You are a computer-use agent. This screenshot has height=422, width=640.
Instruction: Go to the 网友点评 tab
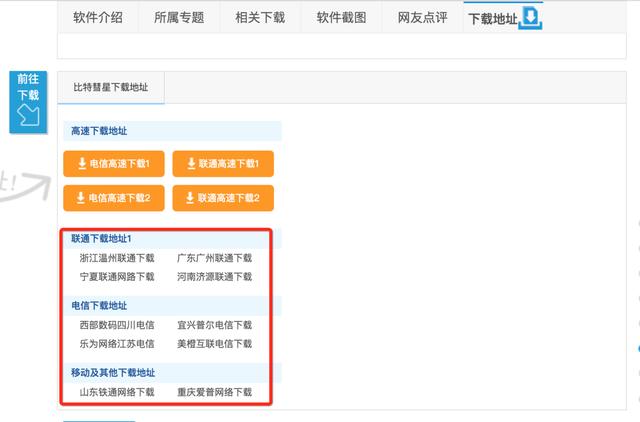(423, 18)
